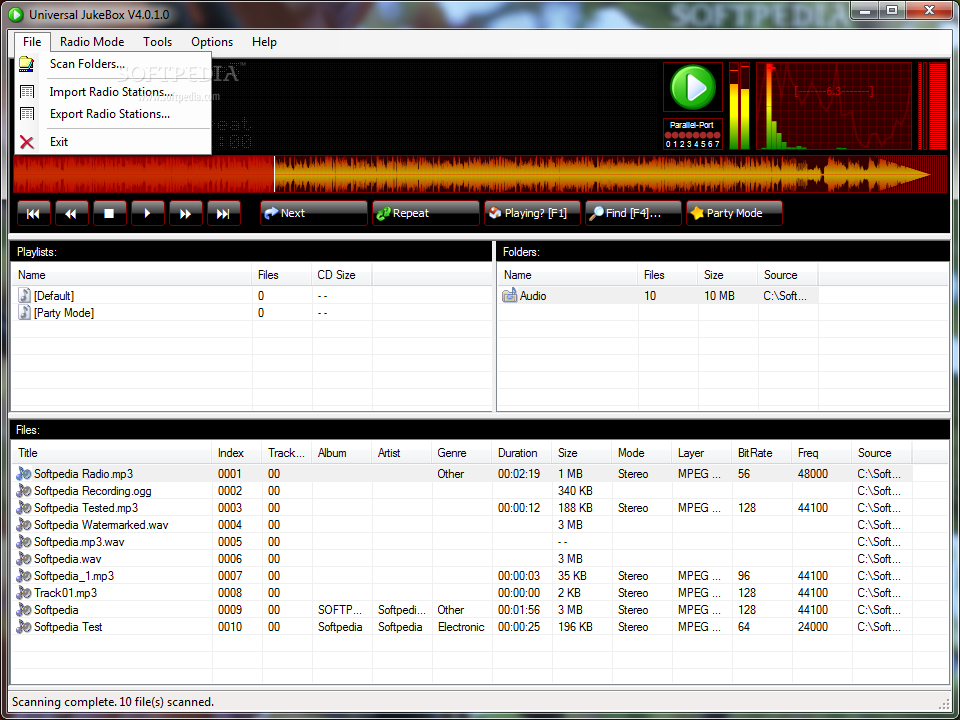Stop playback with the stop button
The image size is (960, 720).
click(x=110, y=214)
